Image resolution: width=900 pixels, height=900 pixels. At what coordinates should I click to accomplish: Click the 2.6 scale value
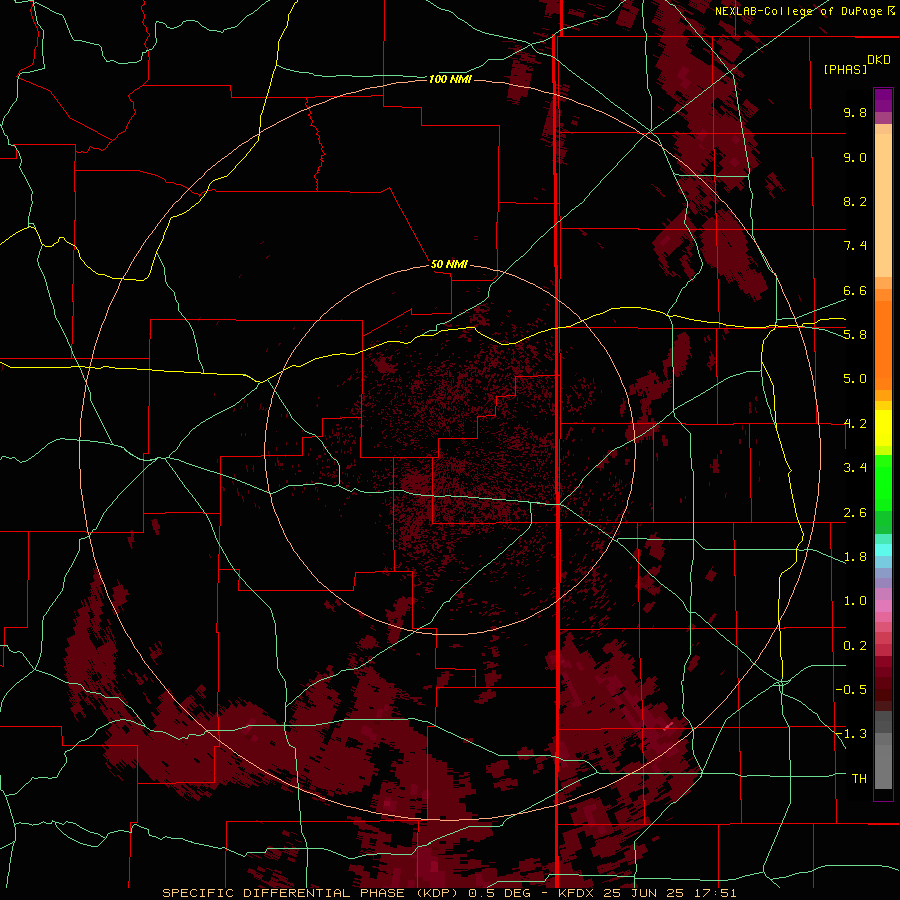tap(855, 513)
